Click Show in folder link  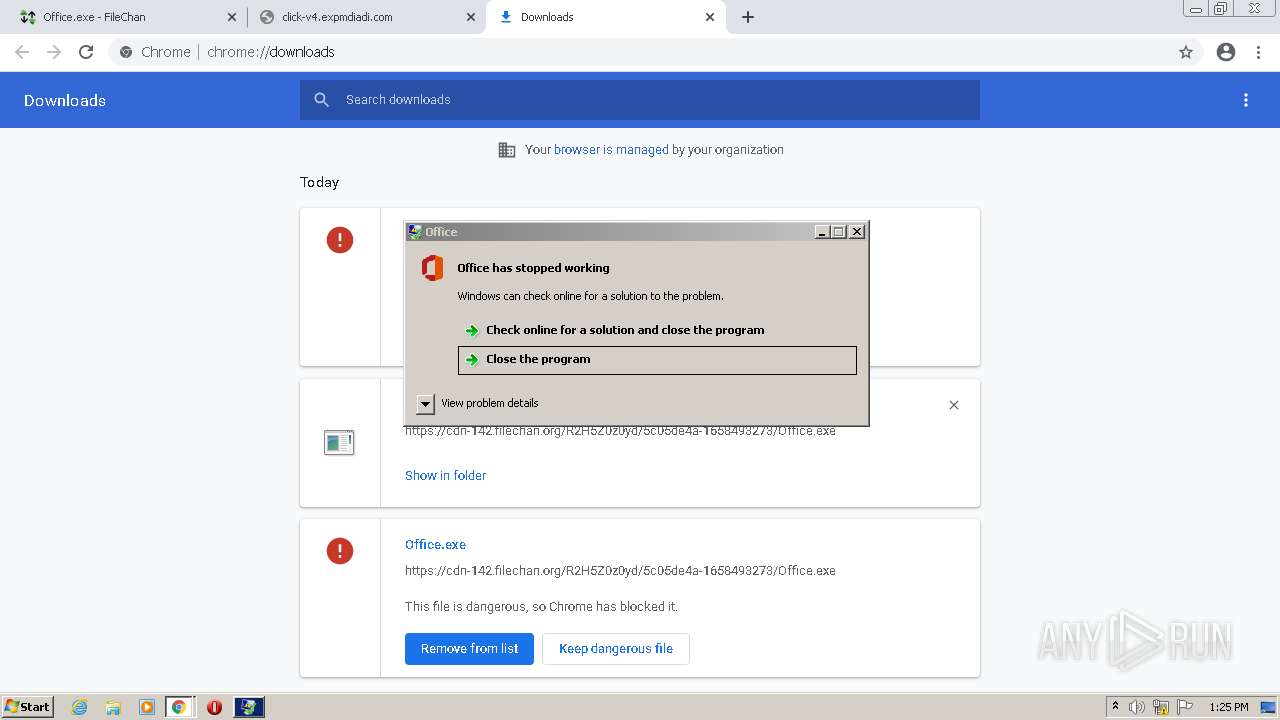click(x=445, y=476)
